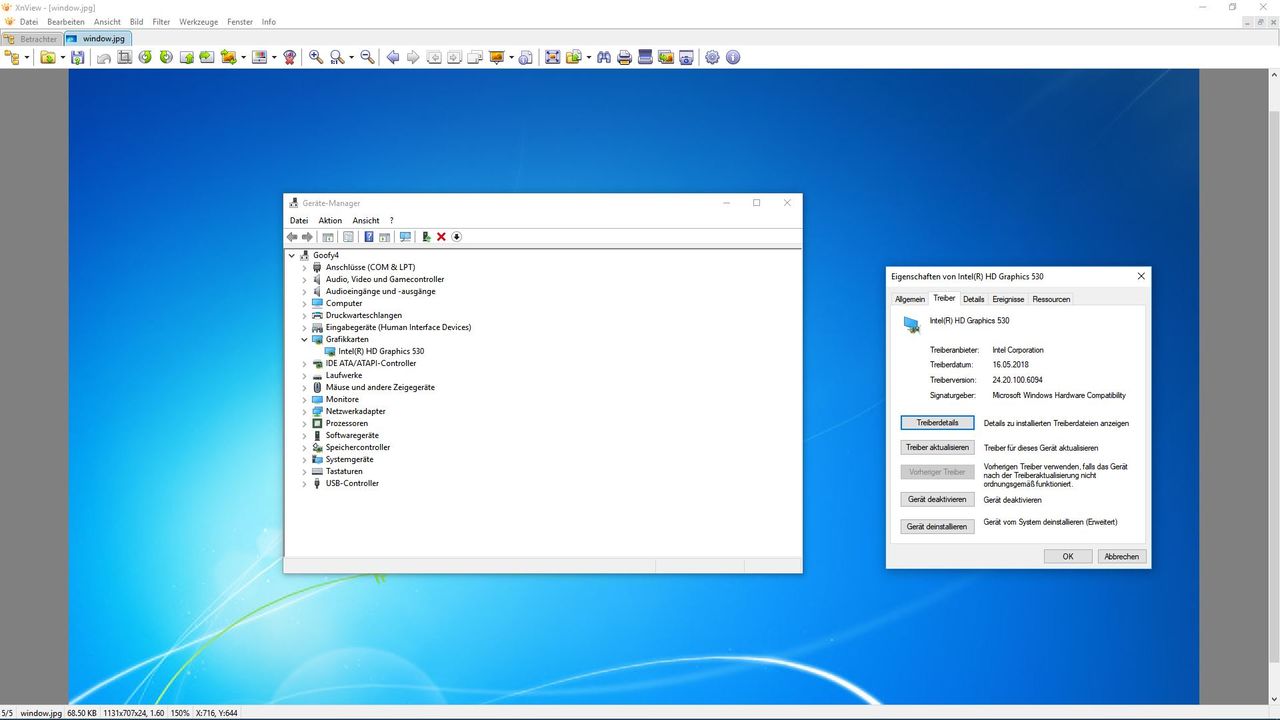Rotate image counter-clockwise with toolbar icon
This screenshot has width=1280, height=720.
(x=145, y=57)
